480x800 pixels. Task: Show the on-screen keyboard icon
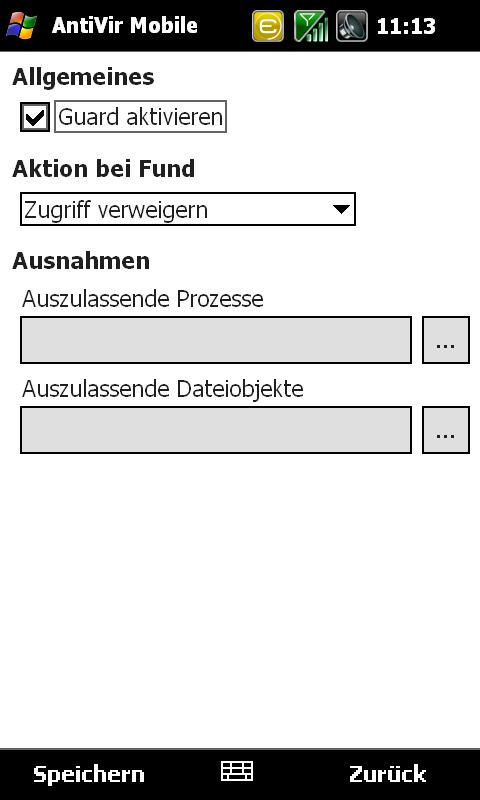click(237, 771)
